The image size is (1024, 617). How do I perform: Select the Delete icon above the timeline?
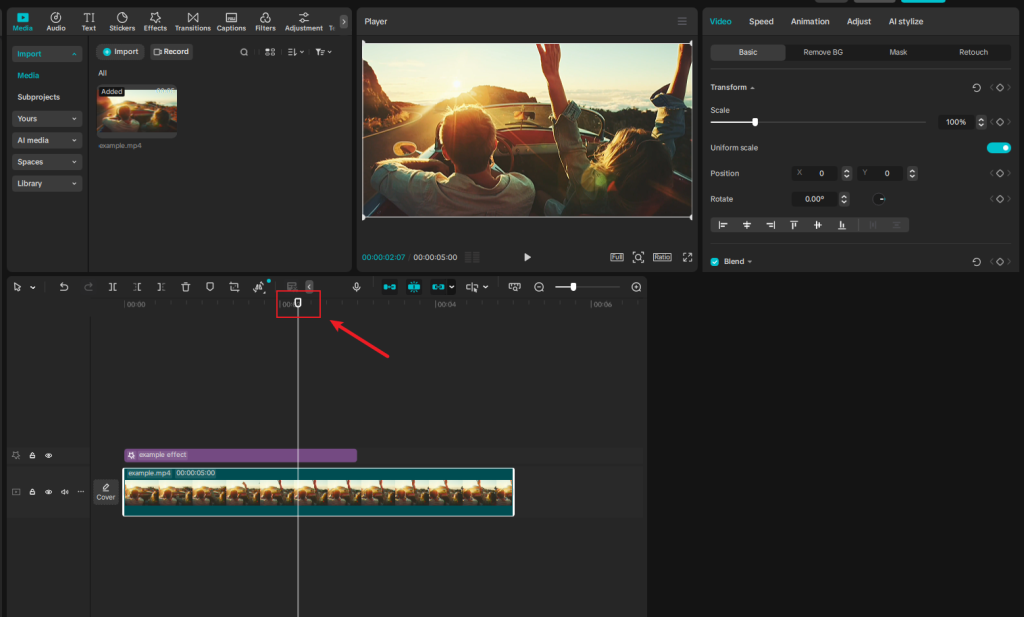(x=185, y=287)
